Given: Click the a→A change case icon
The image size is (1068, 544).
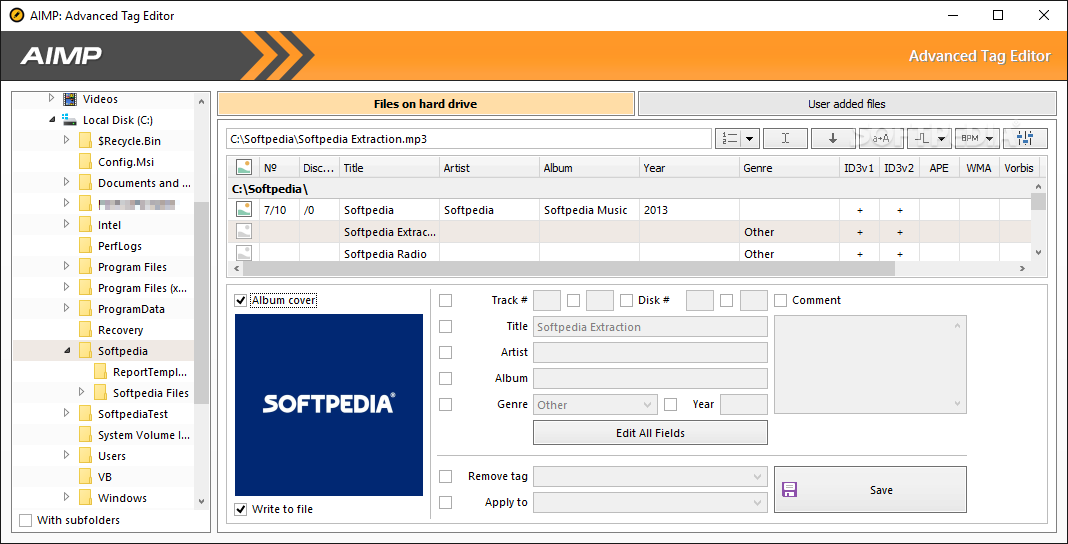Looking at the screenshot, I should coord(881,138).
